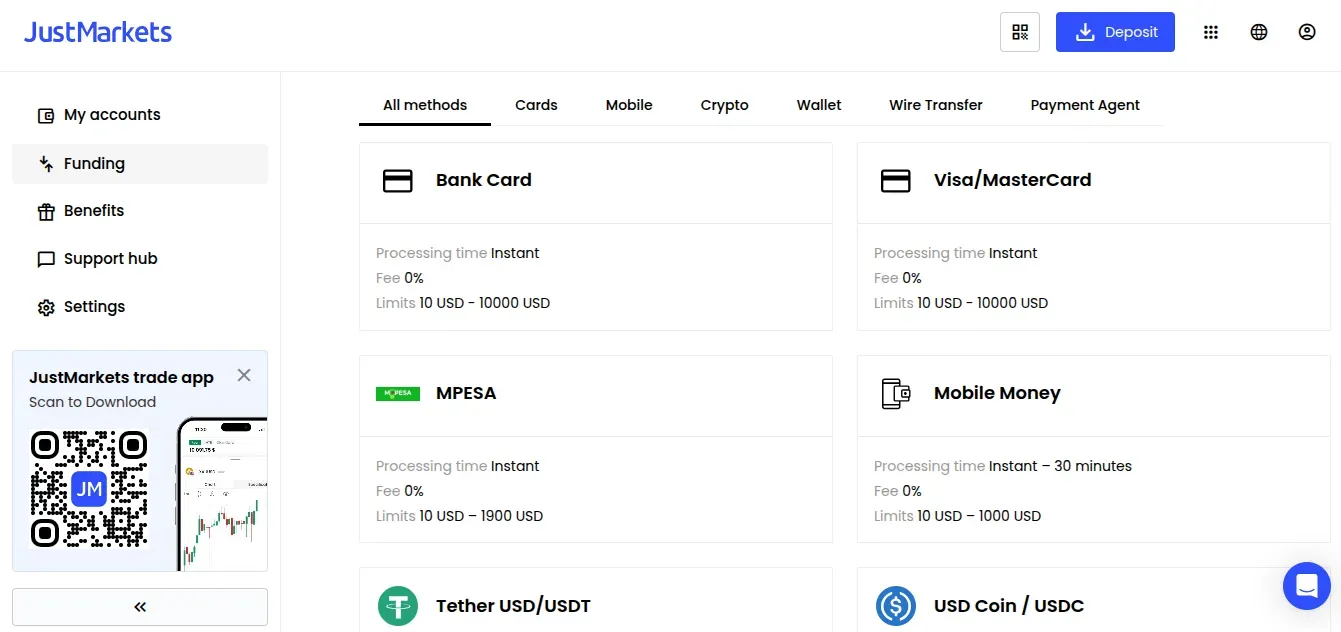Click processing time Instant – 30 minutes
The image size is (1341, 632).
1003,466
